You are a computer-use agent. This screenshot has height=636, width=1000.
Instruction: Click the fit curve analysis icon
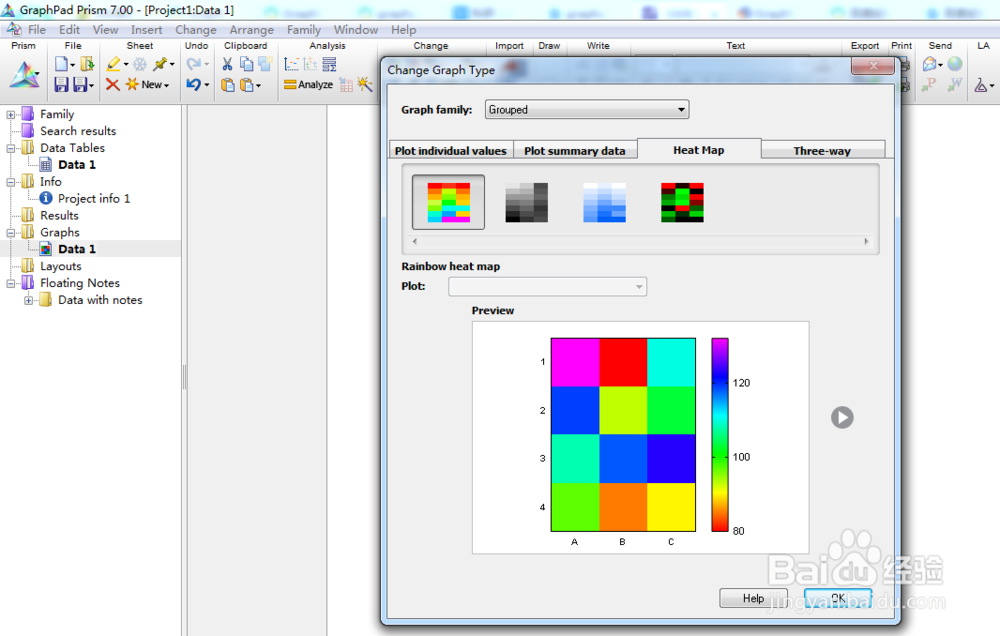(x=291, y=64)
